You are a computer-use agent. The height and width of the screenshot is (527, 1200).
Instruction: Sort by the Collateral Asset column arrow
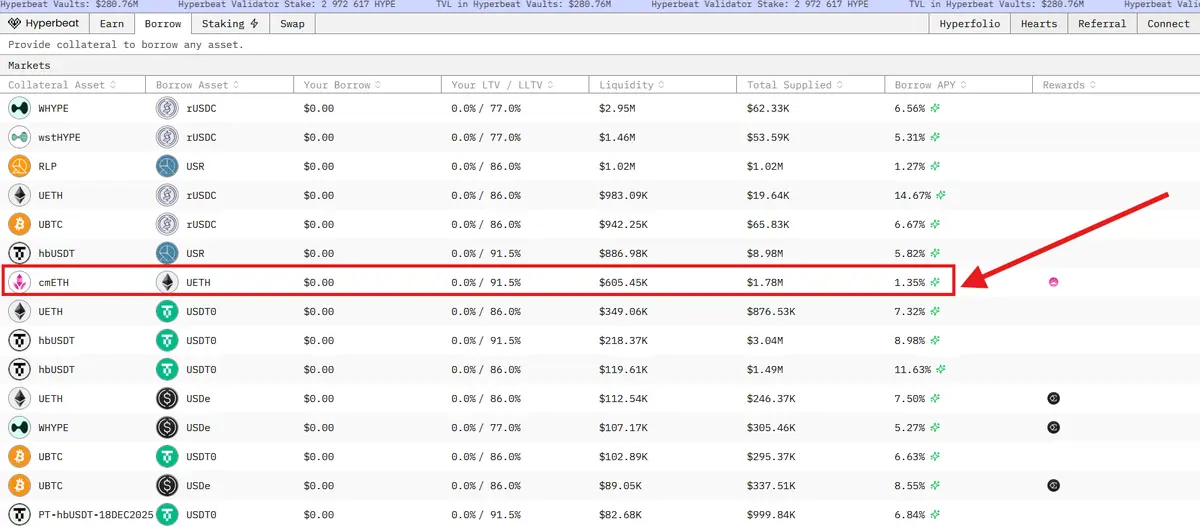[113, 85]
